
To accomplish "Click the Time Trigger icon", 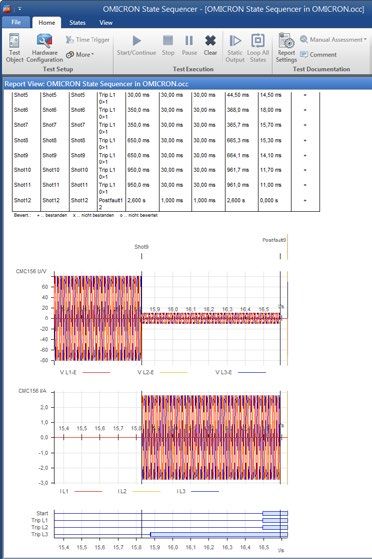I will [70, 40].
